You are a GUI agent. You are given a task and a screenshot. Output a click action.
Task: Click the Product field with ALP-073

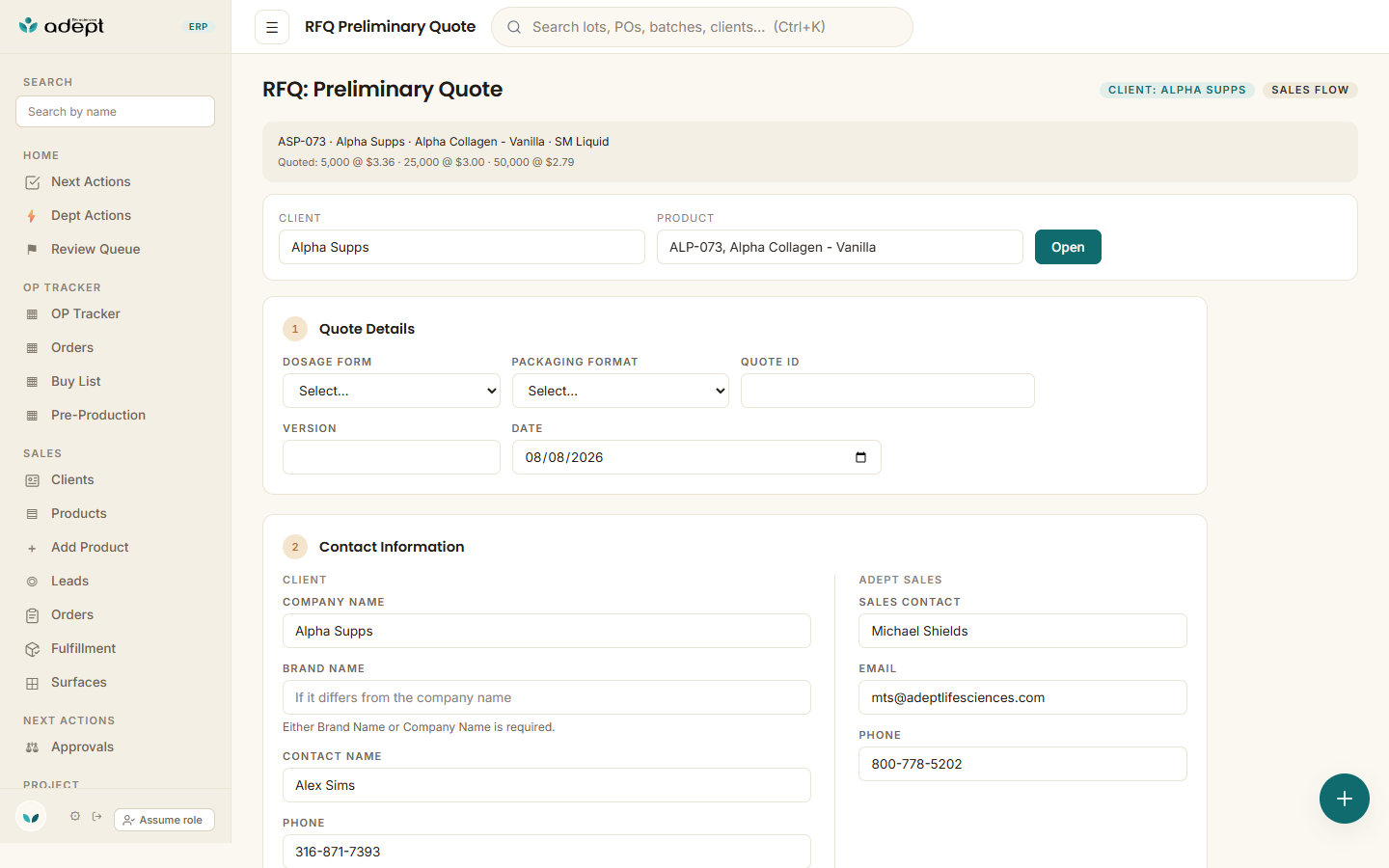coord(840,247)
